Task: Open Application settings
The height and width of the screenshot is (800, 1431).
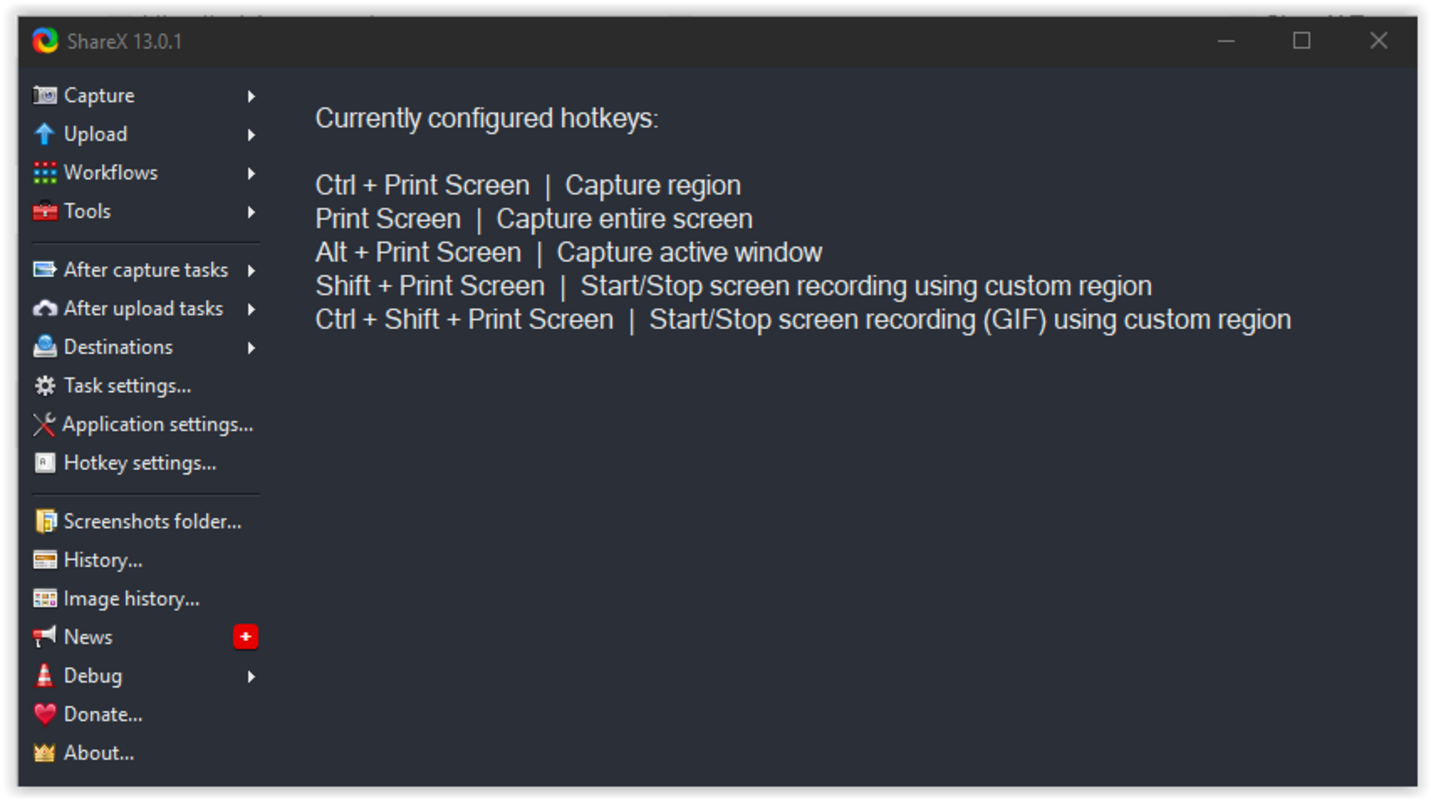Action: click(157, 425)
